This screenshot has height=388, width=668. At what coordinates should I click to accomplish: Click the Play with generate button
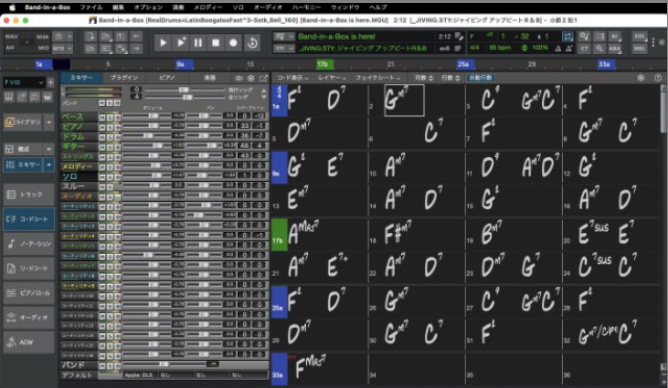pos(181,43)
